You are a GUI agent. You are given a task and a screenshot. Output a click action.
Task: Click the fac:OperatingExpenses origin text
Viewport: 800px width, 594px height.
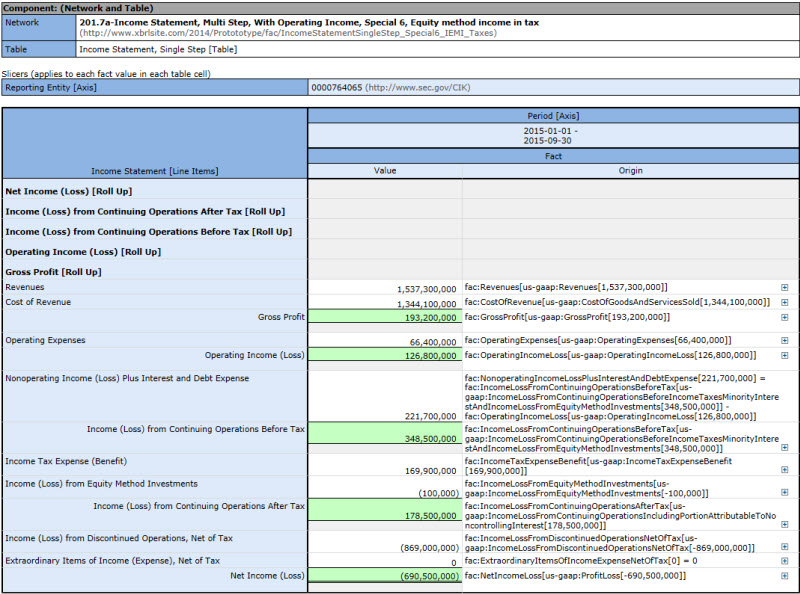click(x=598, y=340)
